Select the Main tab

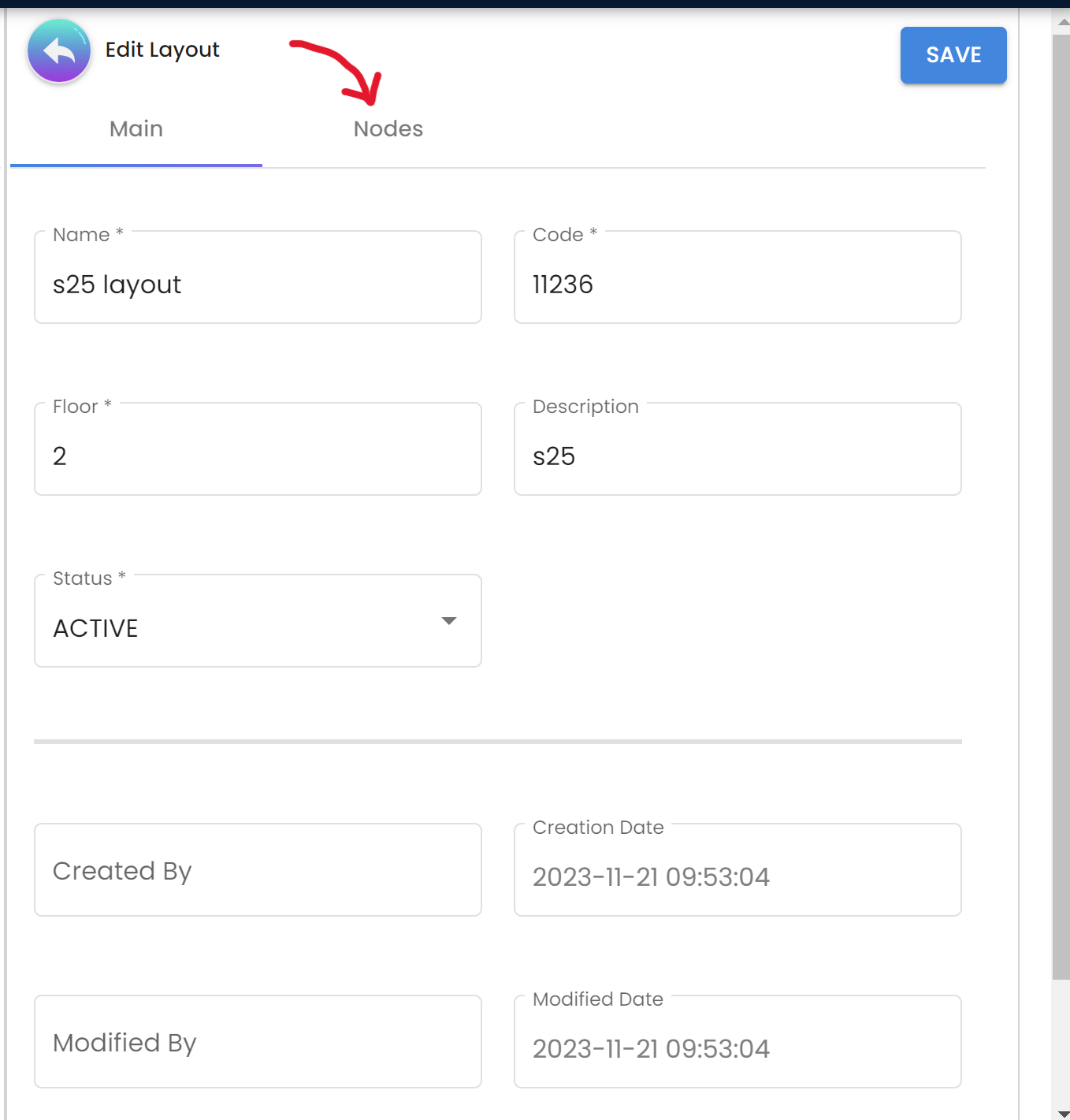(136, 129)
